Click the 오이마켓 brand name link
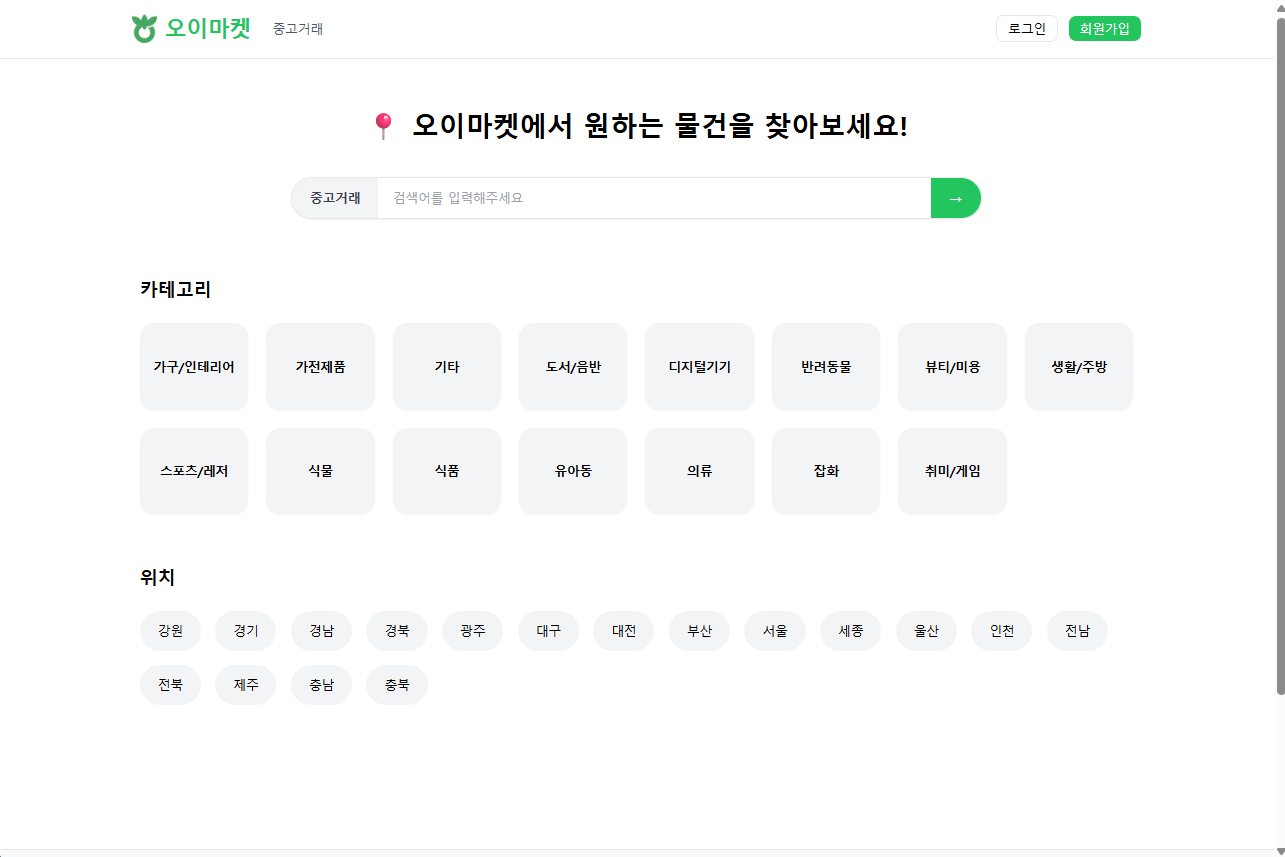Image resolution: width=1285 pixels, height=857 pixels. [208, 29]
